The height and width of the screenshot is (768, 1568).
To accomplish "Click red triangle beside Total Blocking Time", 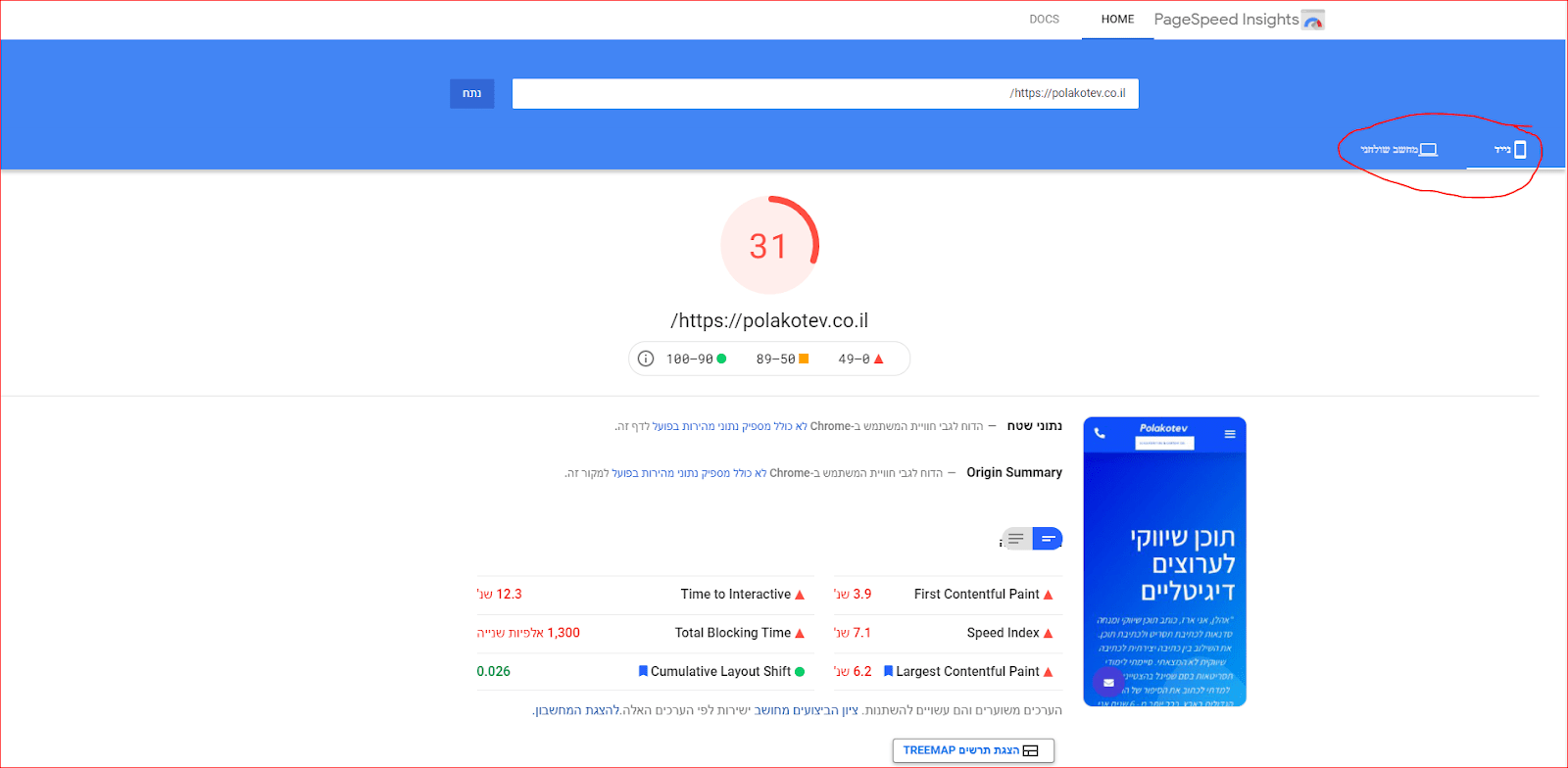I will 800,634.
